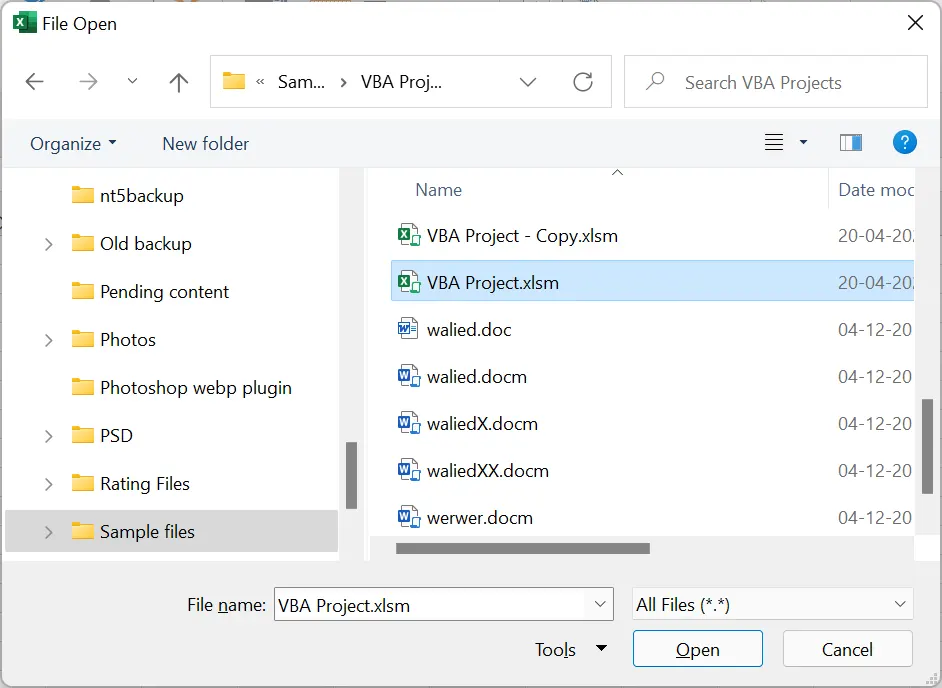Click inside the Search VBA Projects field
This screenshot has height=688, width=942.
coord(790,83)
